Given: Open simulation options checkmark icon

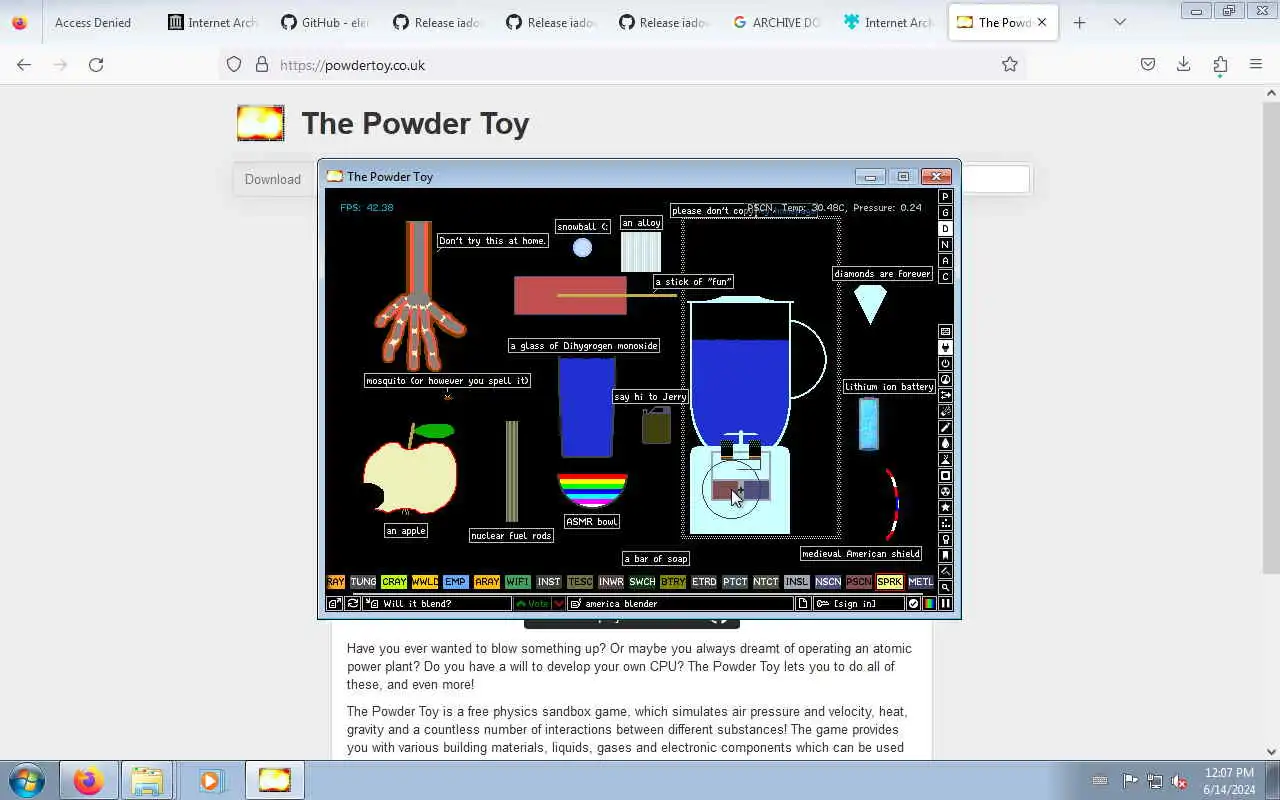Looking at the screenshot, I should 913,604.
